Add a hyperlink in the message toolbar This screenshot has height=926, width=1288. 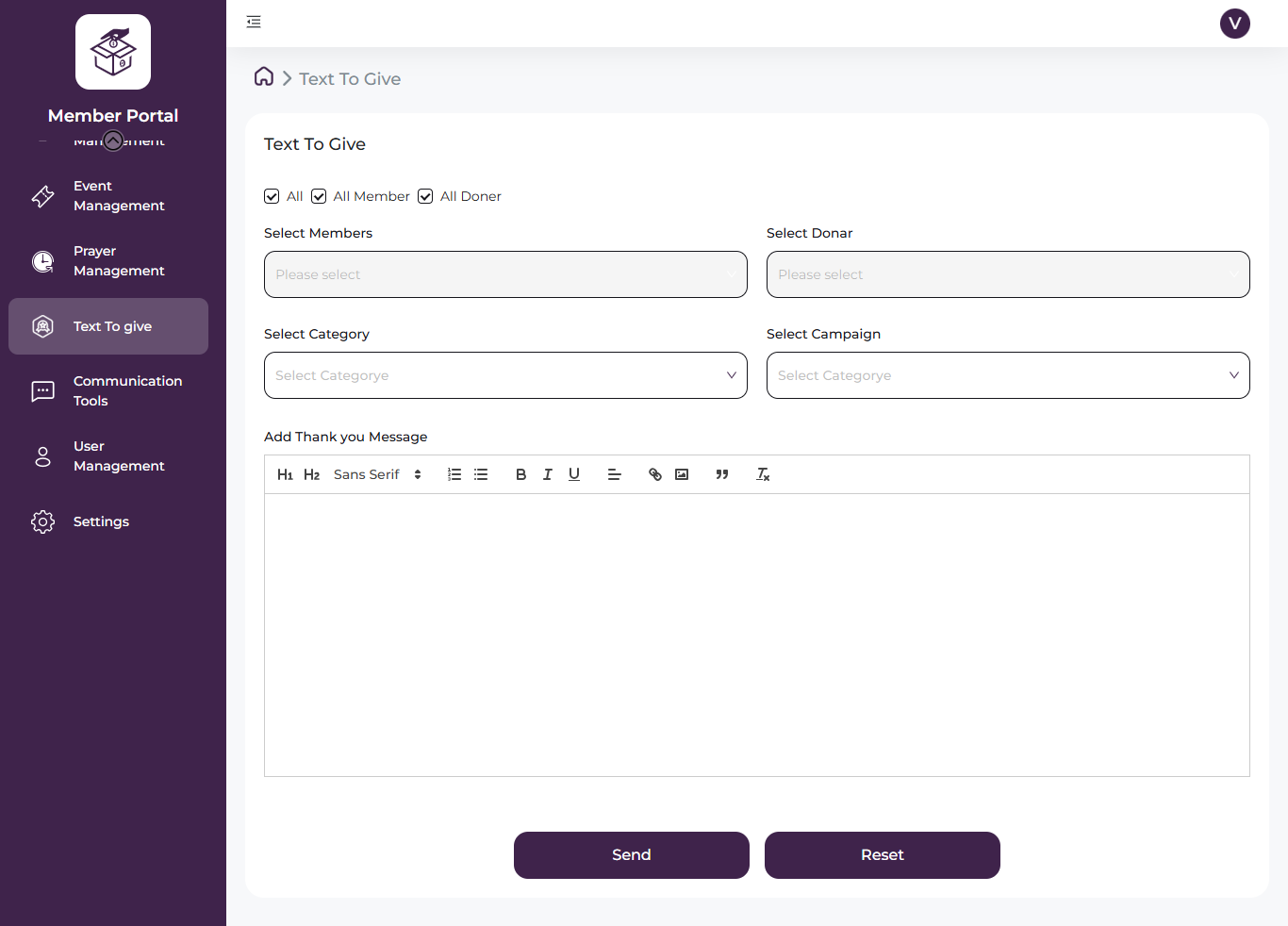point(654,474)
